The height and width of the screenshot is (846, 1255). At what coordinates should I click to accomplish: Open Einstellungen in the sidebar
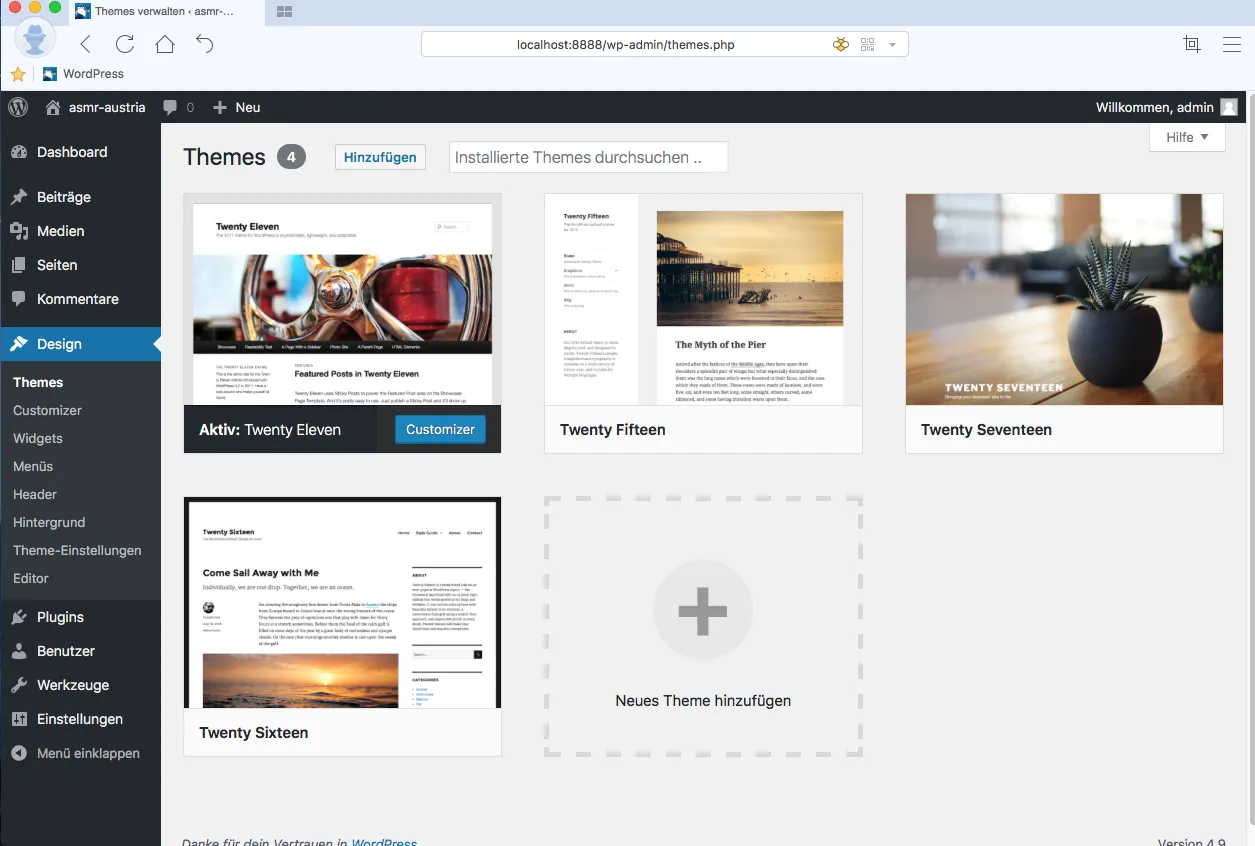click(x=80, y=719)
